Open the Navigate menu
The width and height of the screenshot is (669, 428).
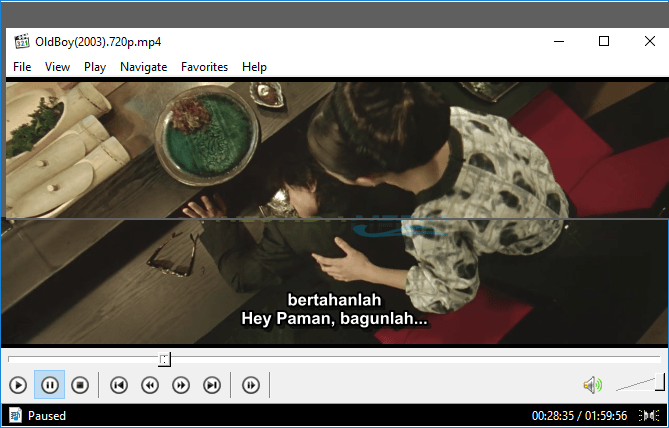[x=143, y=67]
